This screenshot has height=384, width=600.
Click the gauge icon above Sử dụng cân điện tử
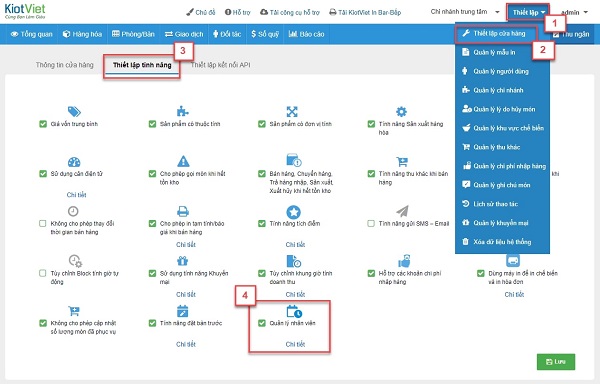pyautogui.click(x=74, y=161)
